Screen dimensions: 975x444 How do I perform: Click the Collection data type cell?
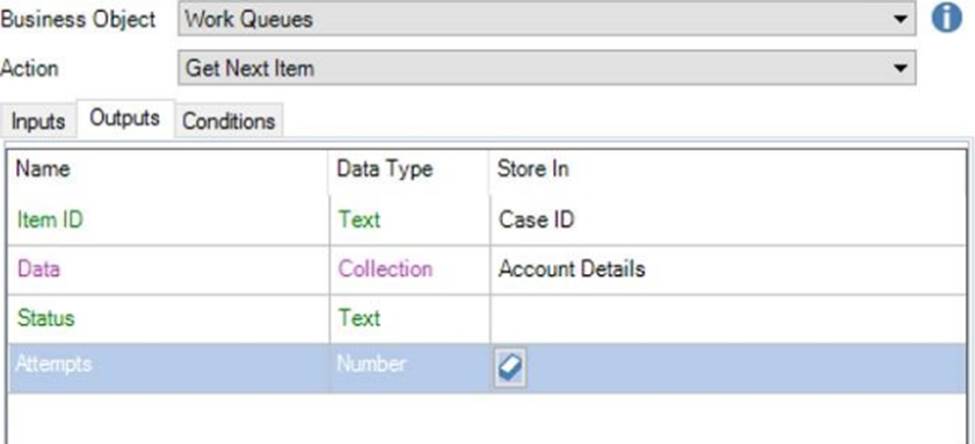pyautogui.click(x=410, y=269)
